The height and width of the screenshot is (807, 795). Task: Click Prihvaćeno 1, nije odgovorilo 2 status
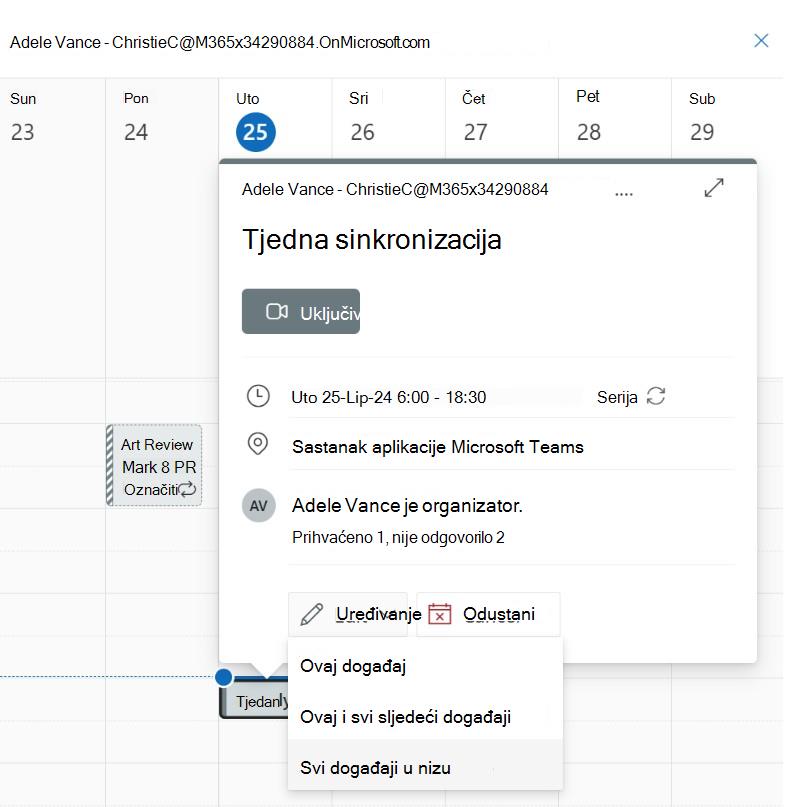[398, 537]
